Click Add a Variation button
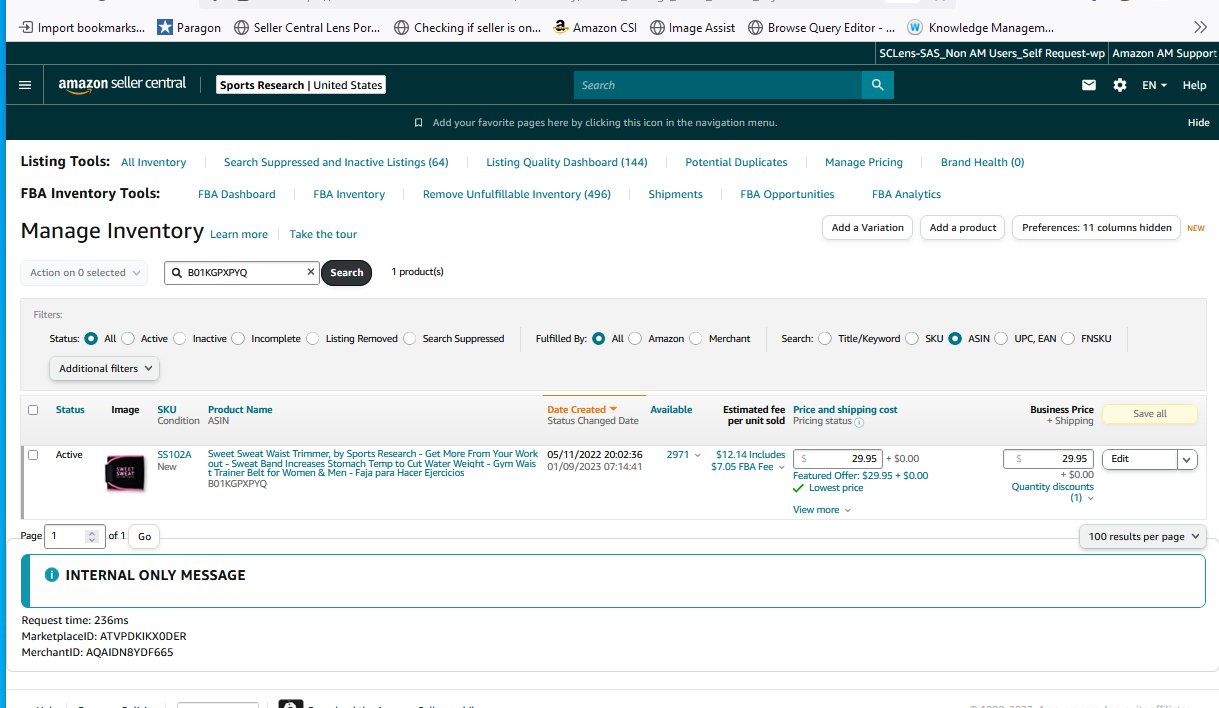The height and width of the screenshot is (708, 1219). click(x=868, y=227)
